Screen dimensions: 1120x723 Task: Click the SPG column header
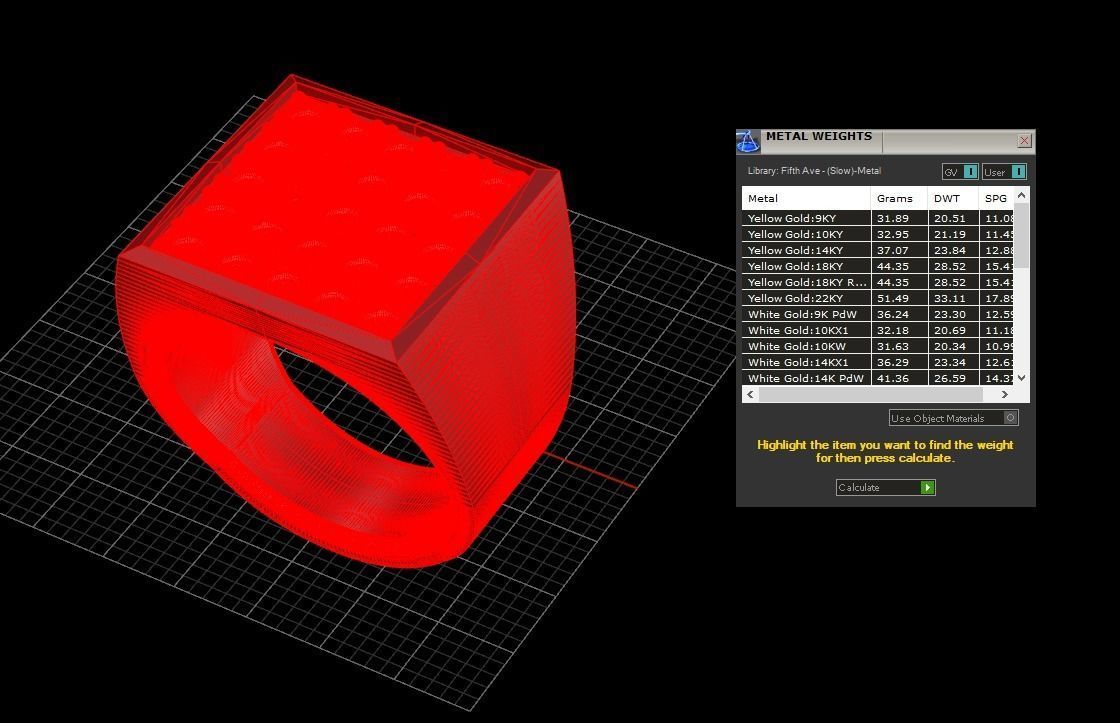coord(996,198)
